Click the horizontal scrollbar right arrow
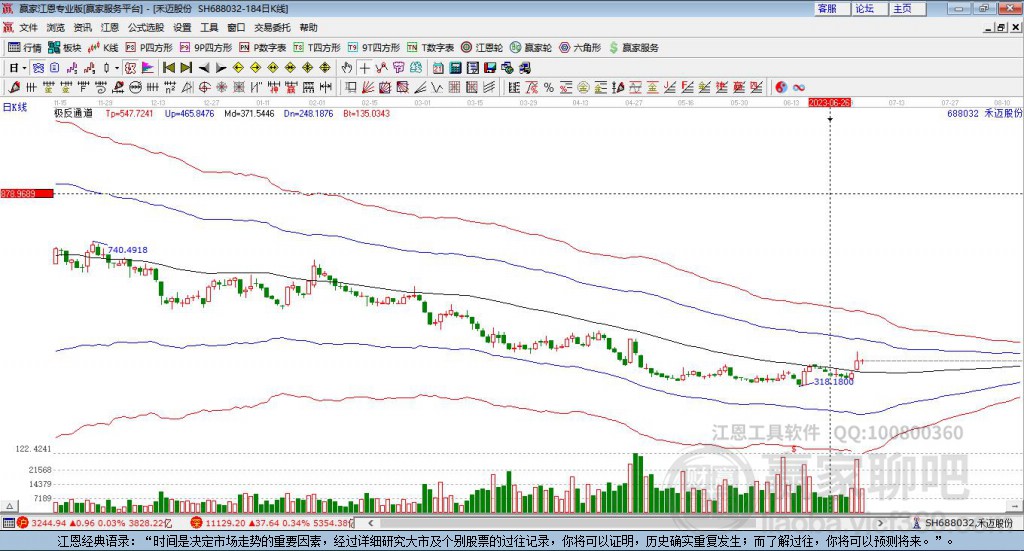The width and height of the screenshot is (1024, 551). tap(880, 523)
